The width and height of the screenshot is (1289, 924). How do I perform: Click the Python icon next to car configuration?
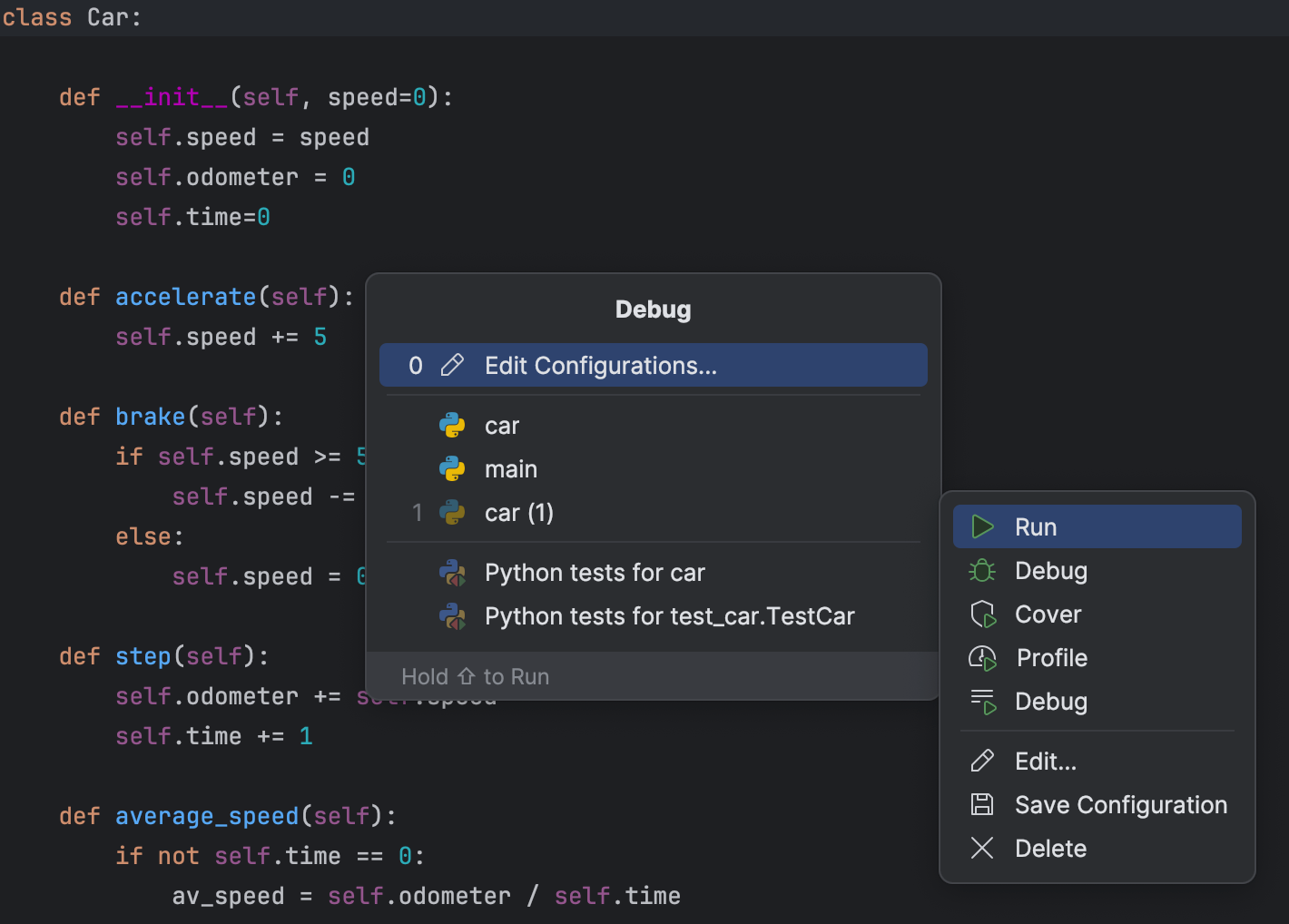pos(452,424)
